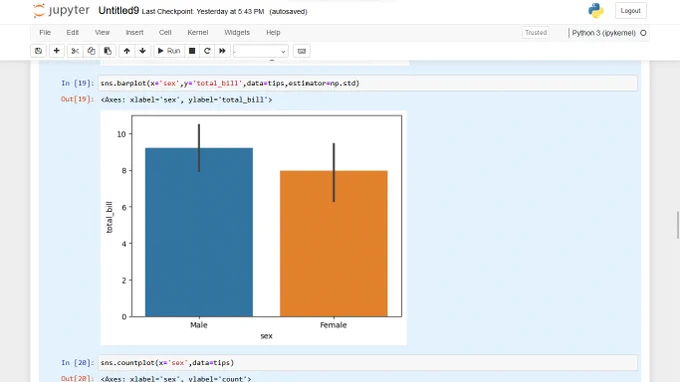Viewport: 680px width, 382px height.
Task: Open the command palette keyboard icon
Action: point(301,51)
